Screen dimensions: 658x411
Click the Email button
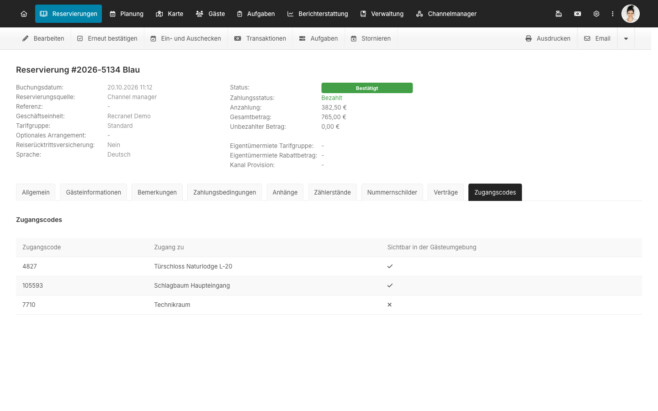[x=597, y=39]
